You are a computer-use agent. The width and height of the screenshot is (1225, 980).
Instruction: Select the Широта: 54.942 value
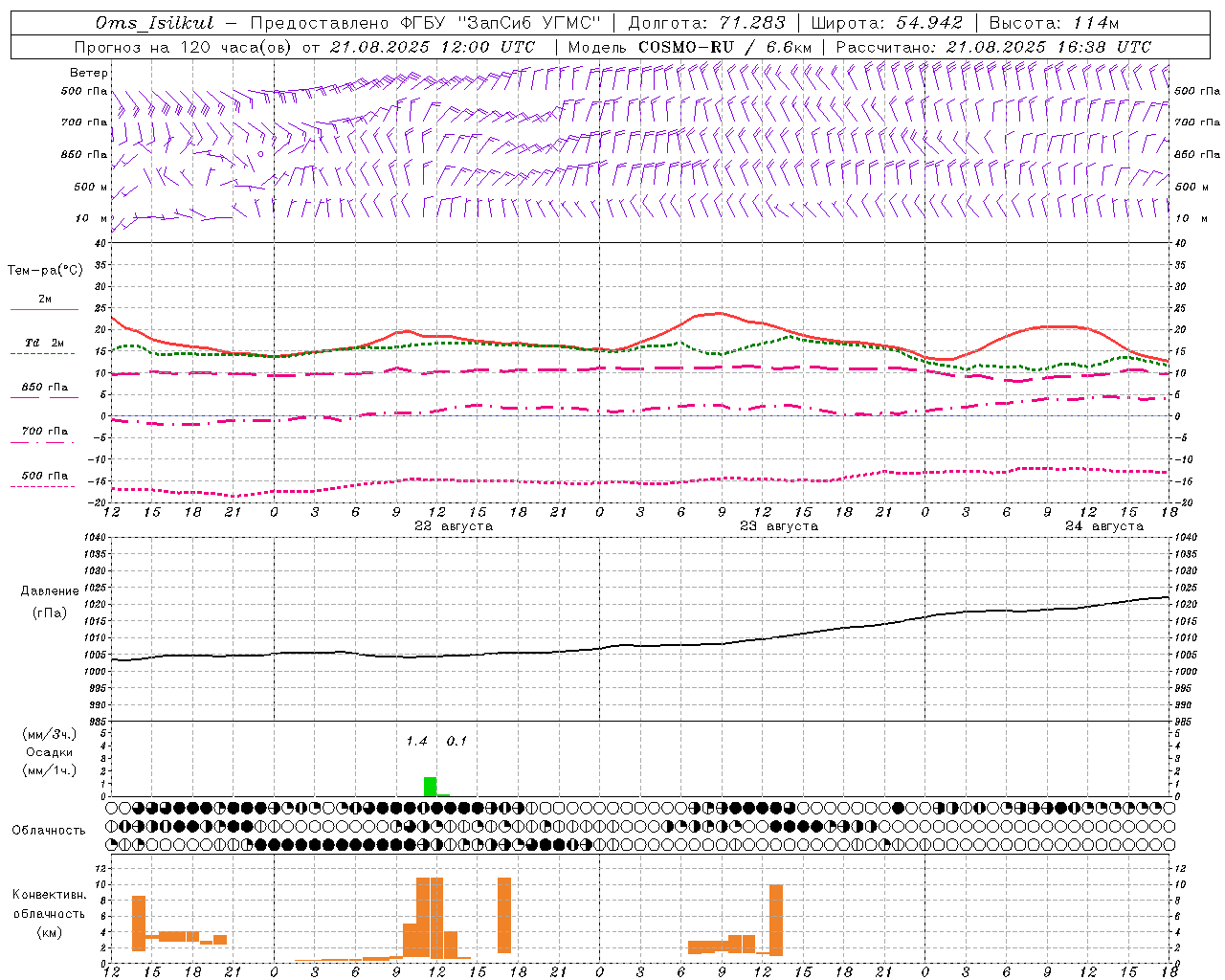[886, 23]
